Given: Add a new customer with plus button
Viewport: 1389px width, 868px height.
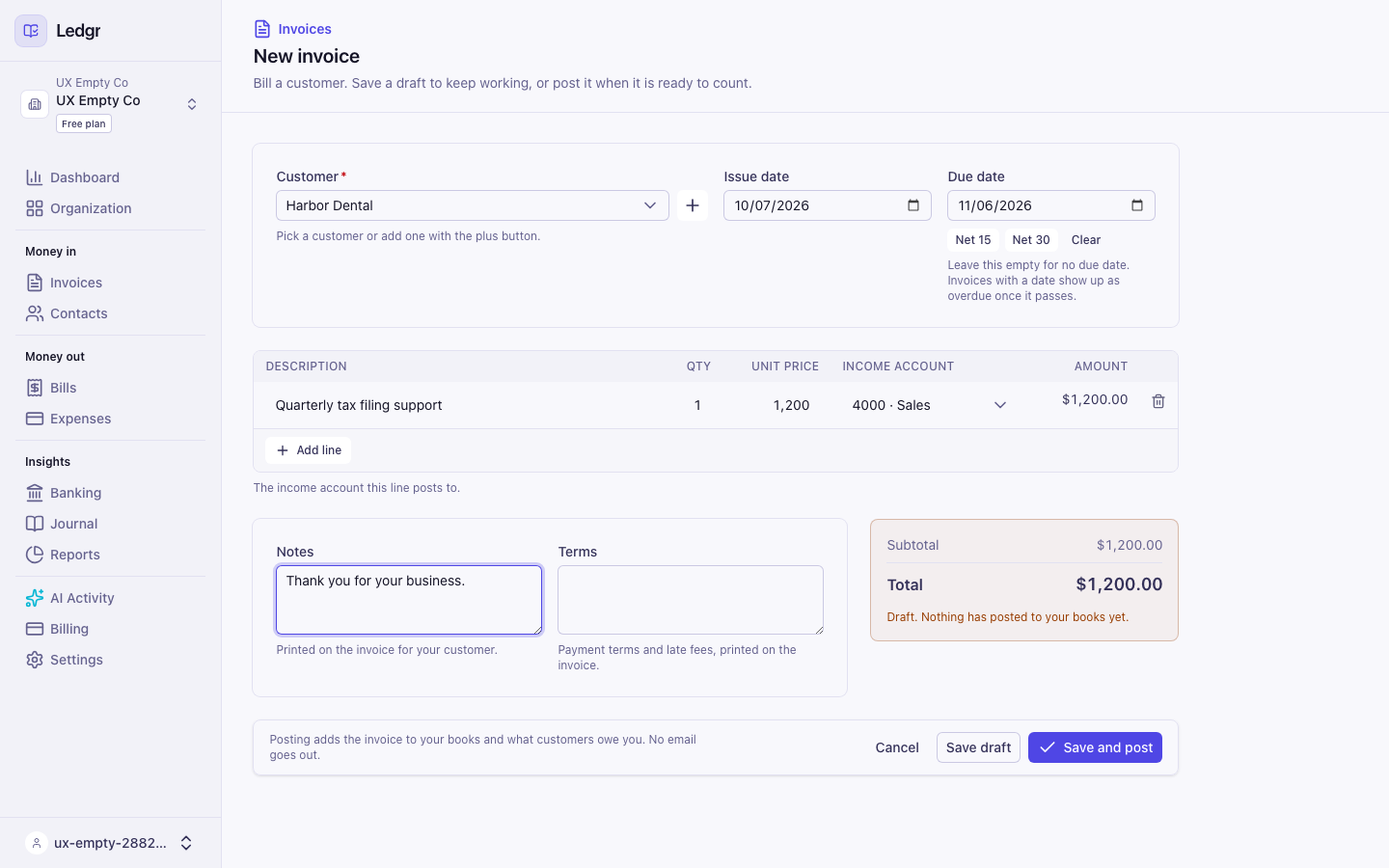Looking at the screenshot, I should (x=693, y=205).
